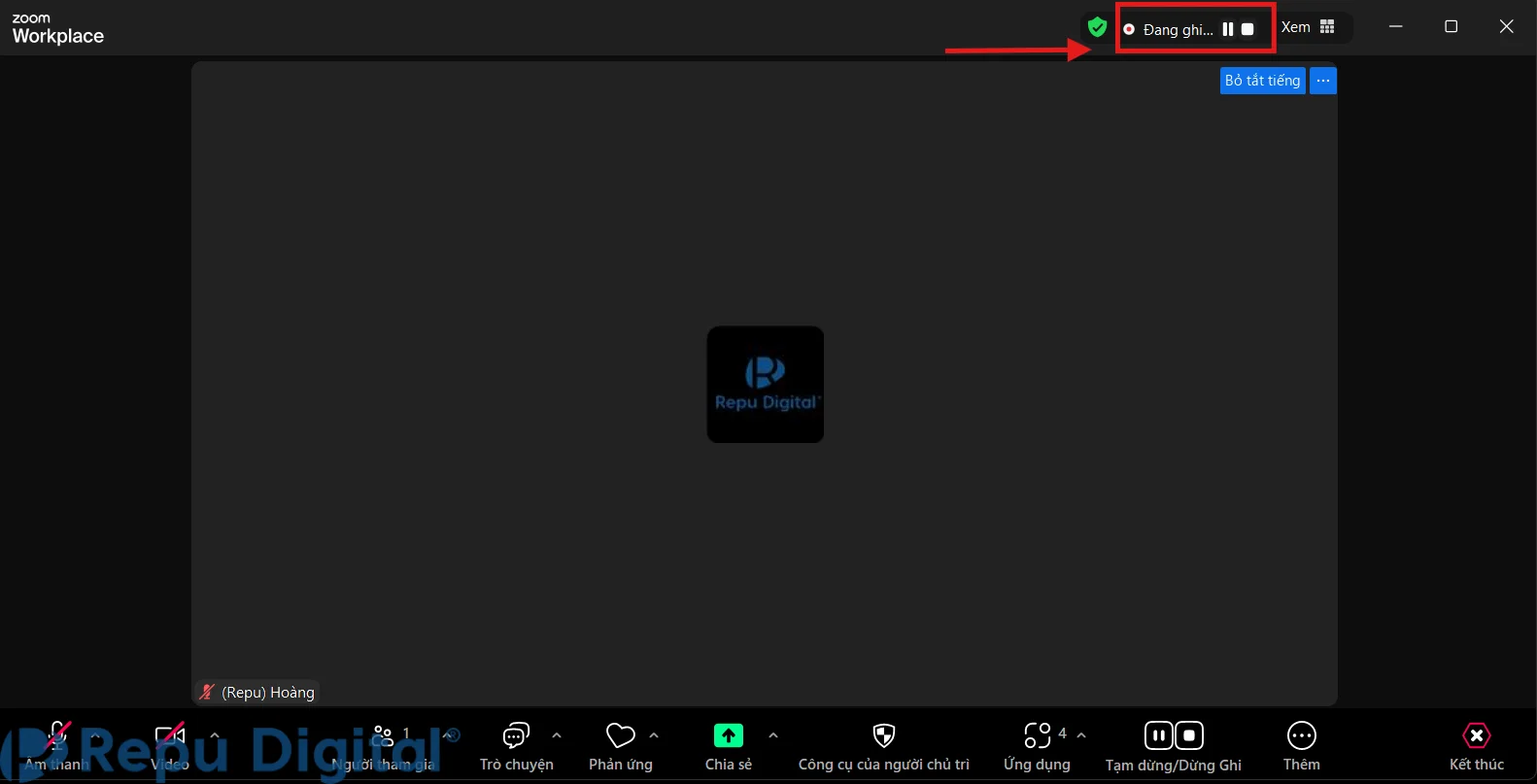Screen dimensions: 1537x784
Task: Pause recording from the bottom toolbar pause icon
Action: tap(1159, 735)
